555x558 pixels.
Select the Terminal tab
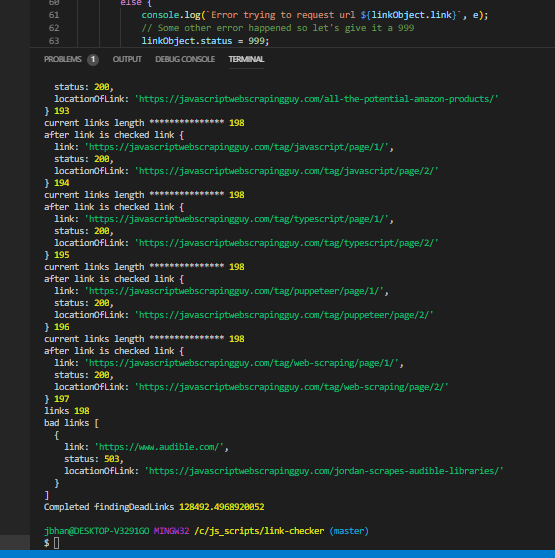[246, 59]
